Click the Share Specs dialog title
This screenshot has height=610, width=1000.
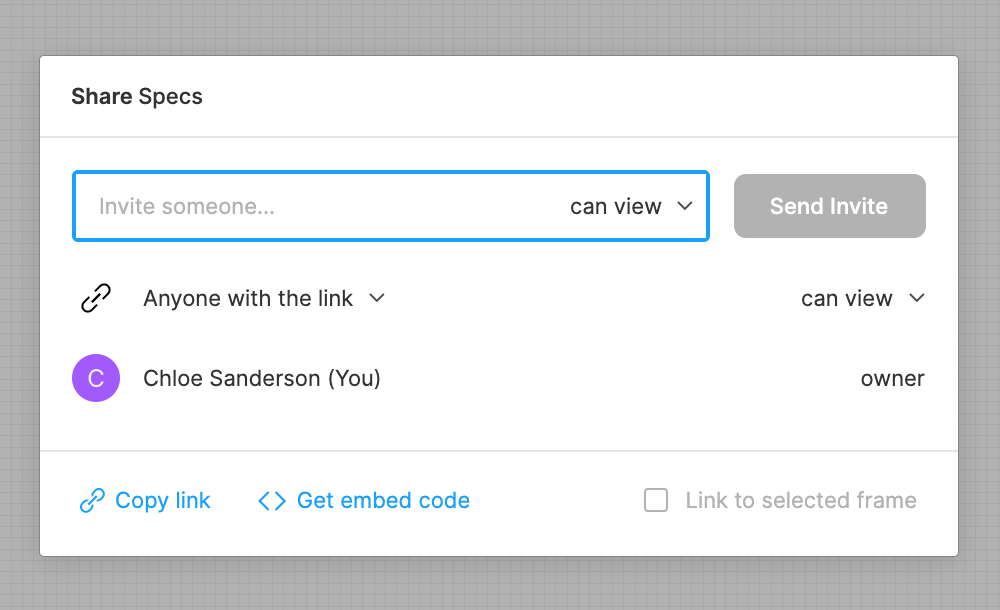[x=137, y=97]
